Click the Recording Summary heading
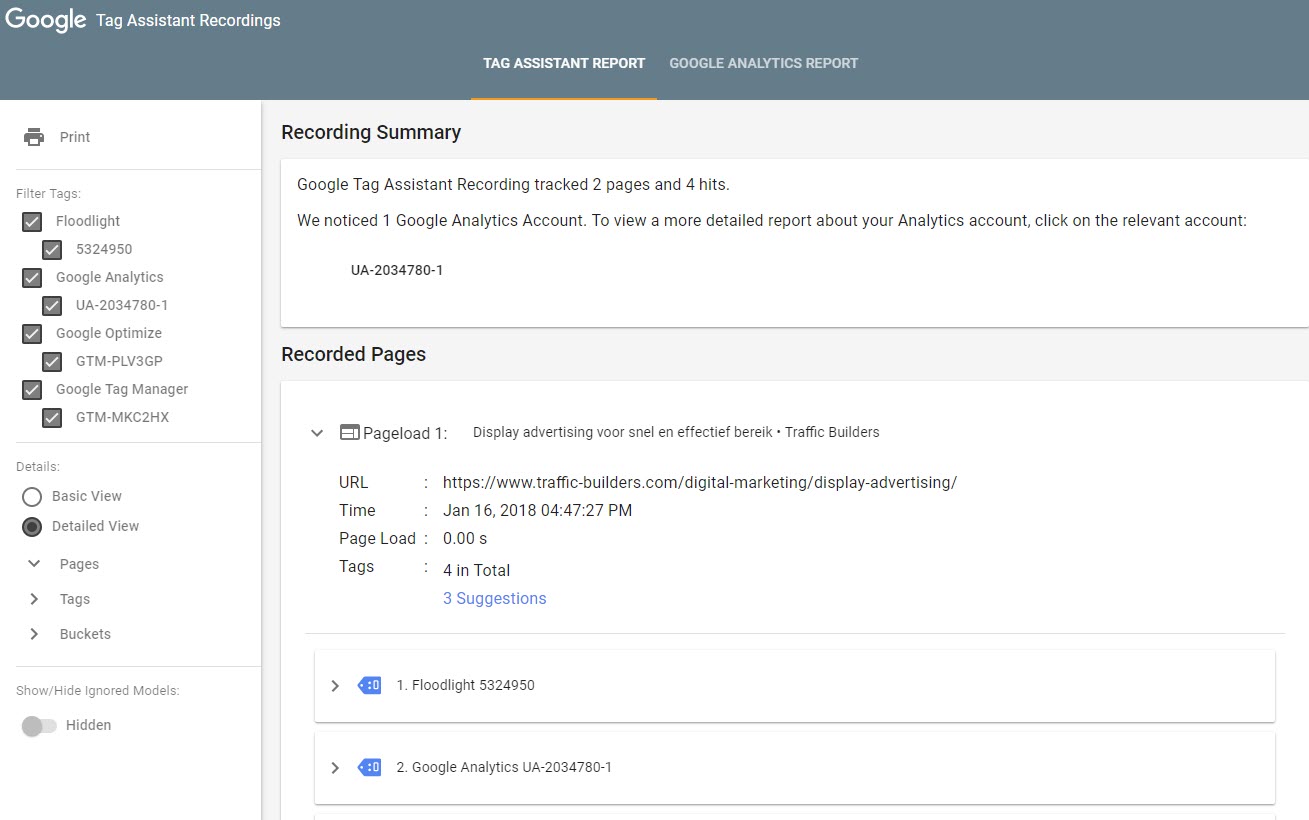 coord(371,132)
